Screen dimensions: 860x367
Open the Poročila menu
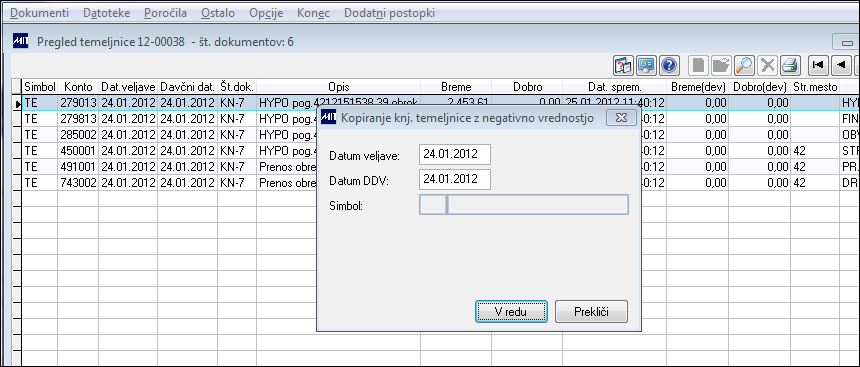166,13
